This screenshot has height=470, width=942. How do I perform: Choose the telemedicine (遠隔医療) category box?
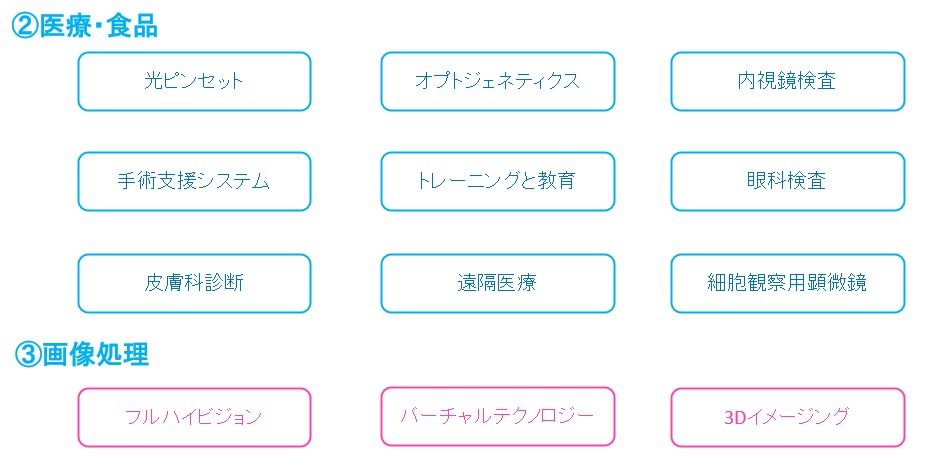click(x=497, y=283)
